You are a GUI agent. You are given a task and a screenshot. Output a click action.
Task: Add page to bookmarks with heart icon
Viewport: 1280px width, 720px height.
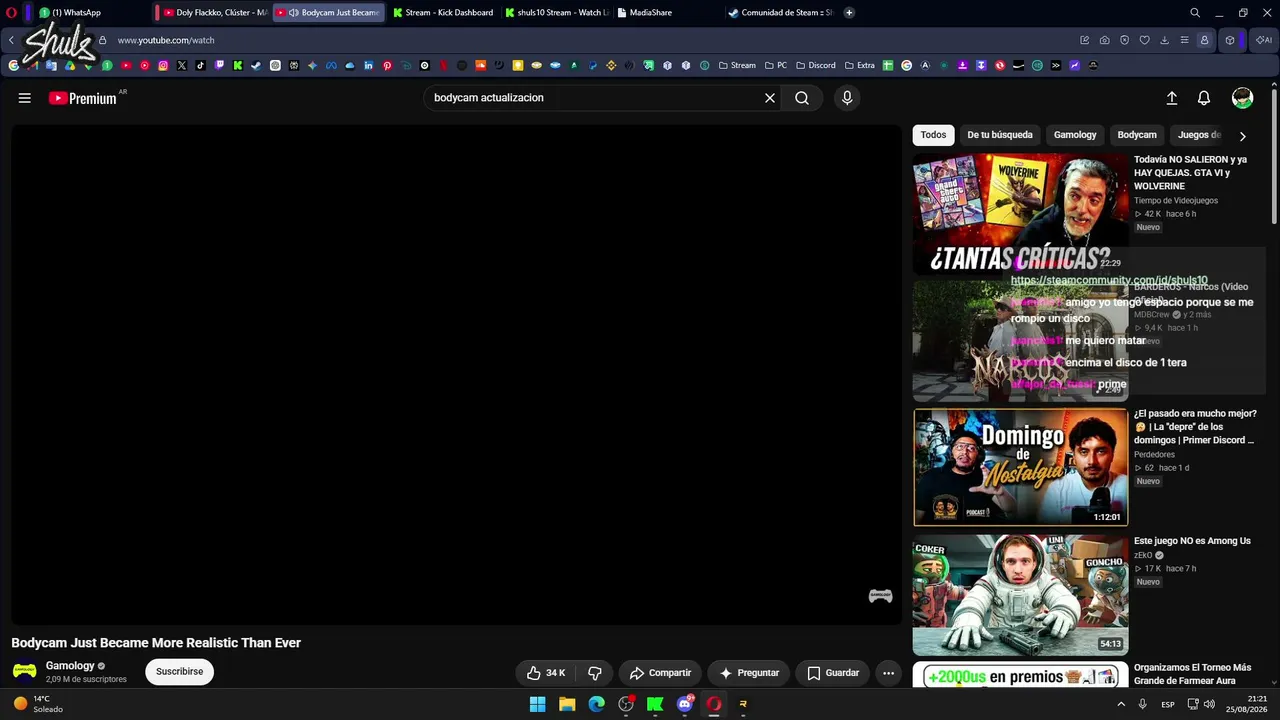click(x=1144, y=40)
